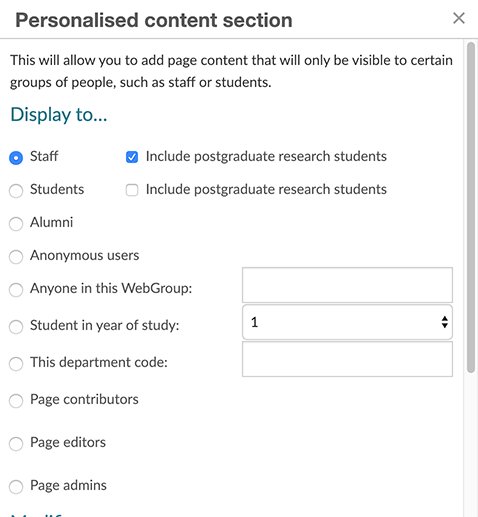The image size is (478, 517).
Task: Click the Students row's postgraduate label text
Action: click(266, 189)
